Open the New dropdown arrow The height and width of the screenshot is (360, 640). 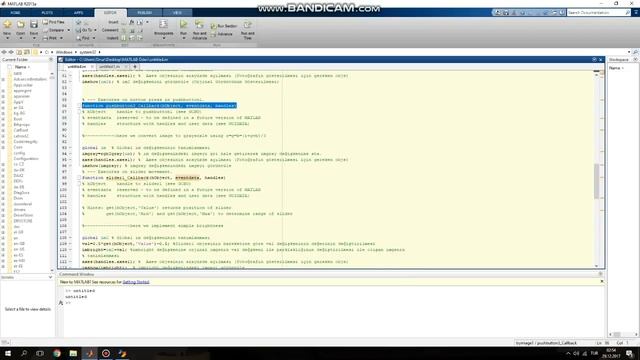(7, 38)
